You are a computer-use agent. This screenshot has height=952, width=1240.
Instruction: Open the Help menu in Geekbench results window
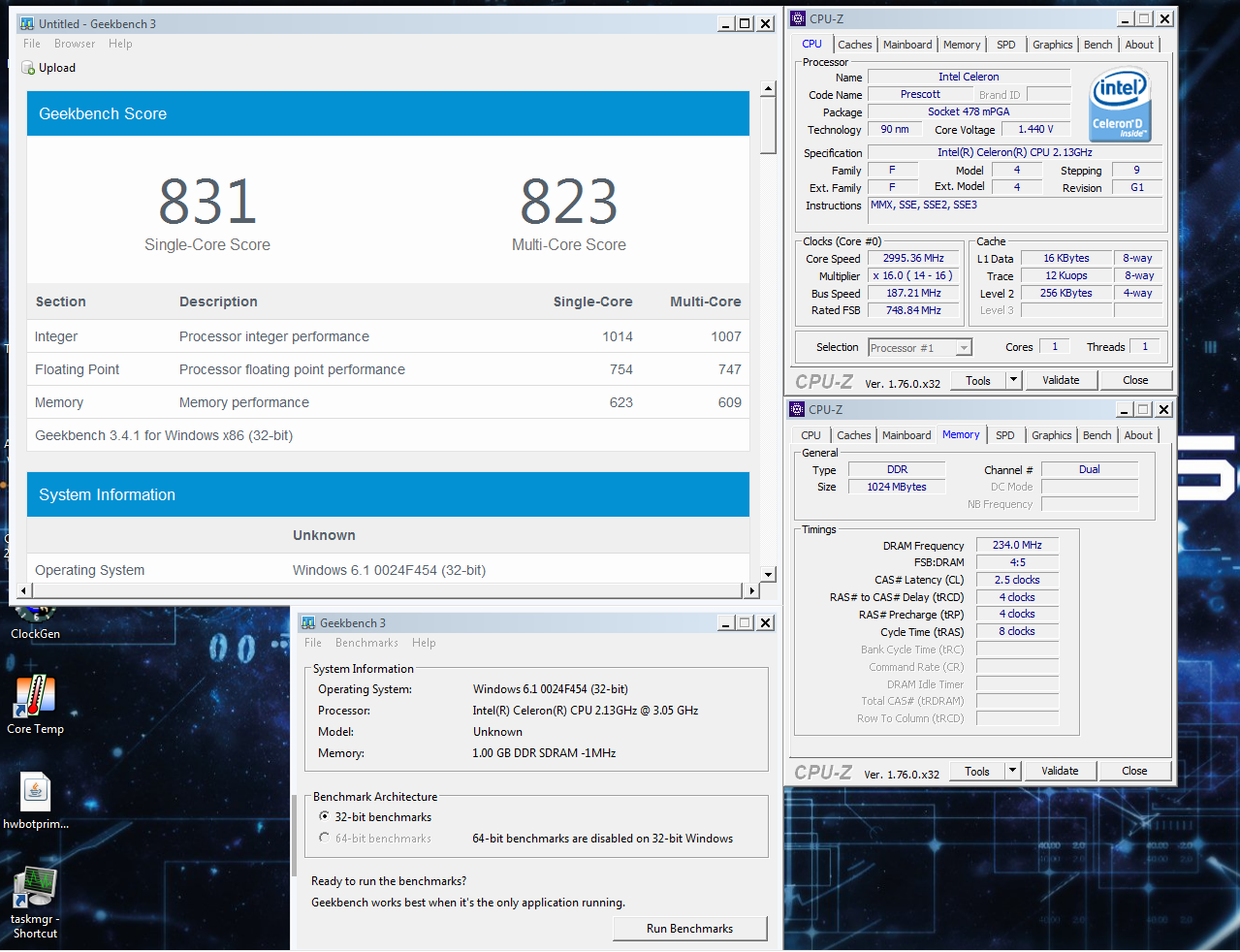pyautogui.click(x=120, y=44)
